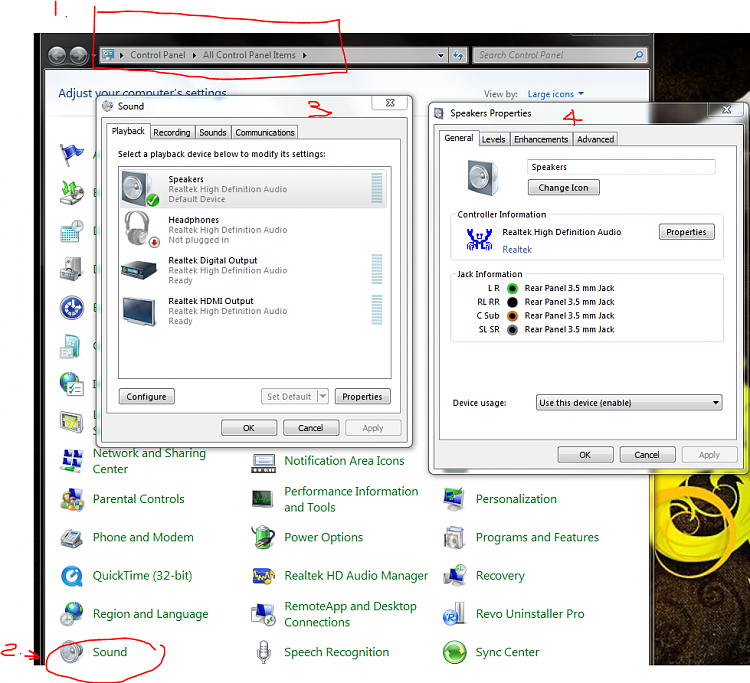Select the Playback tab
Screen dimensions: 750x683
128,131
